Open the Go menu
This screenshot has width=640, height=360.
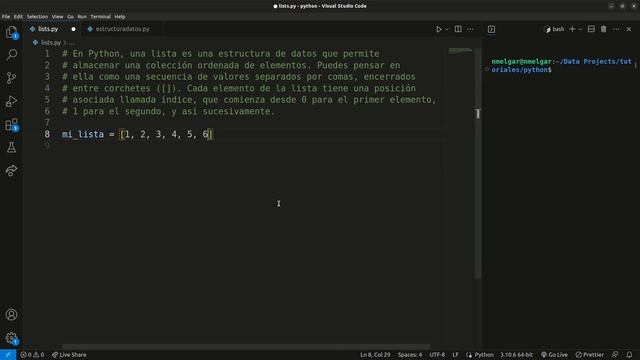click(71, 17)
